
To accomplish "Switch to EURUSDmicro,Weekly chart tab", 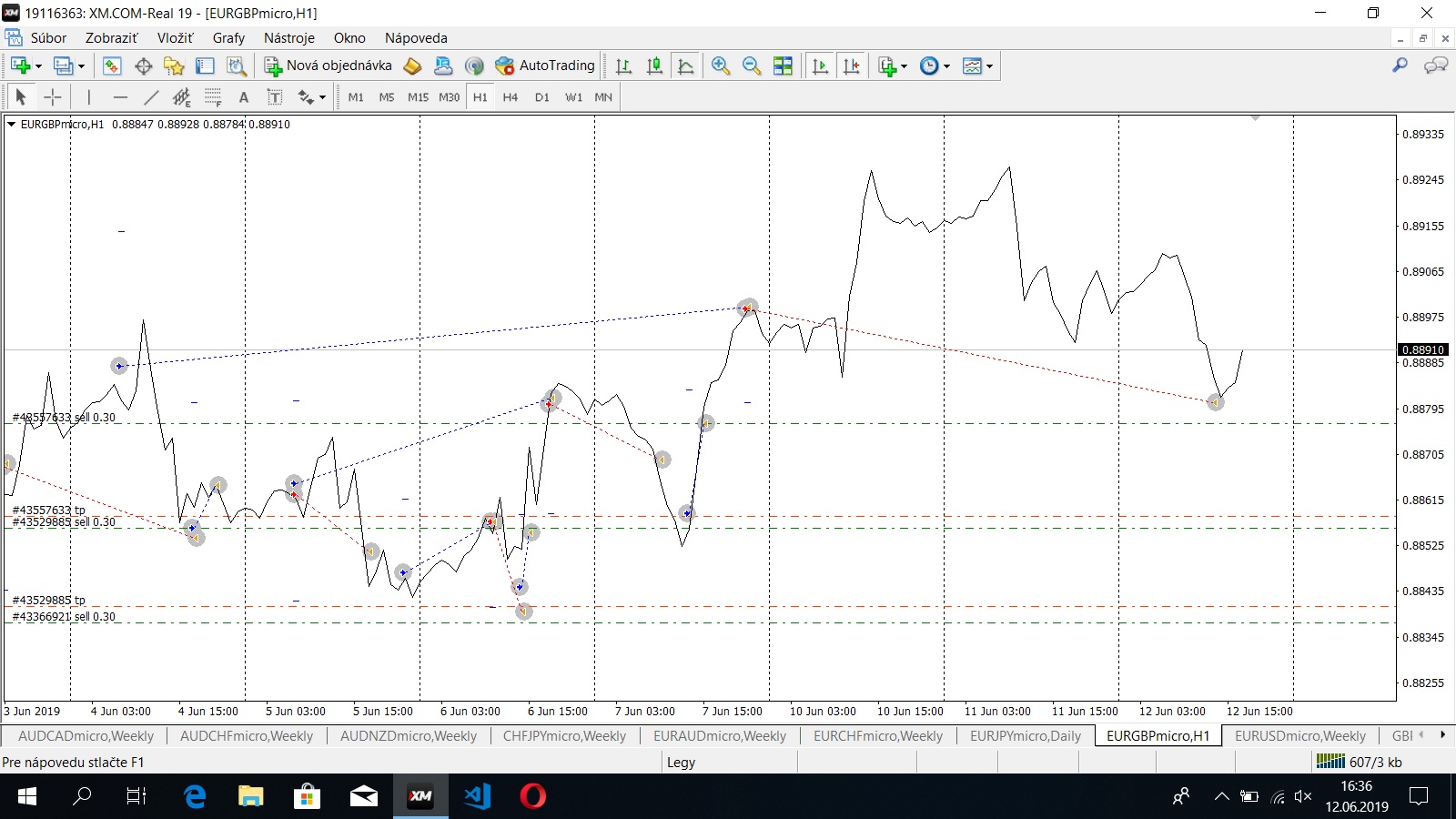I will click(x=1300, y=735).
